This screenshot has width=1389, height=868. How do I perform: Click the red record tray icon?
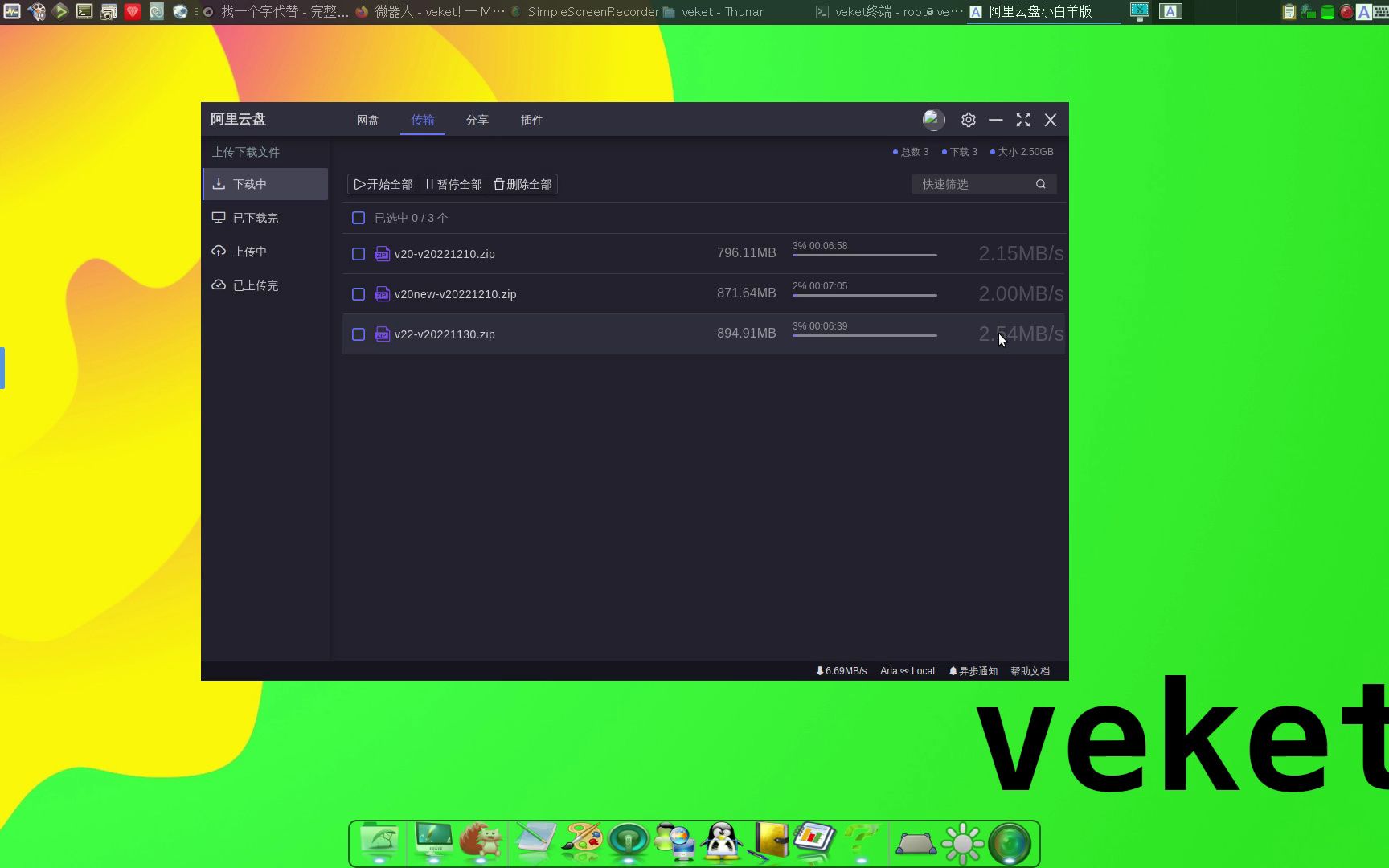pyautogui.click(x=1346, y=12)
